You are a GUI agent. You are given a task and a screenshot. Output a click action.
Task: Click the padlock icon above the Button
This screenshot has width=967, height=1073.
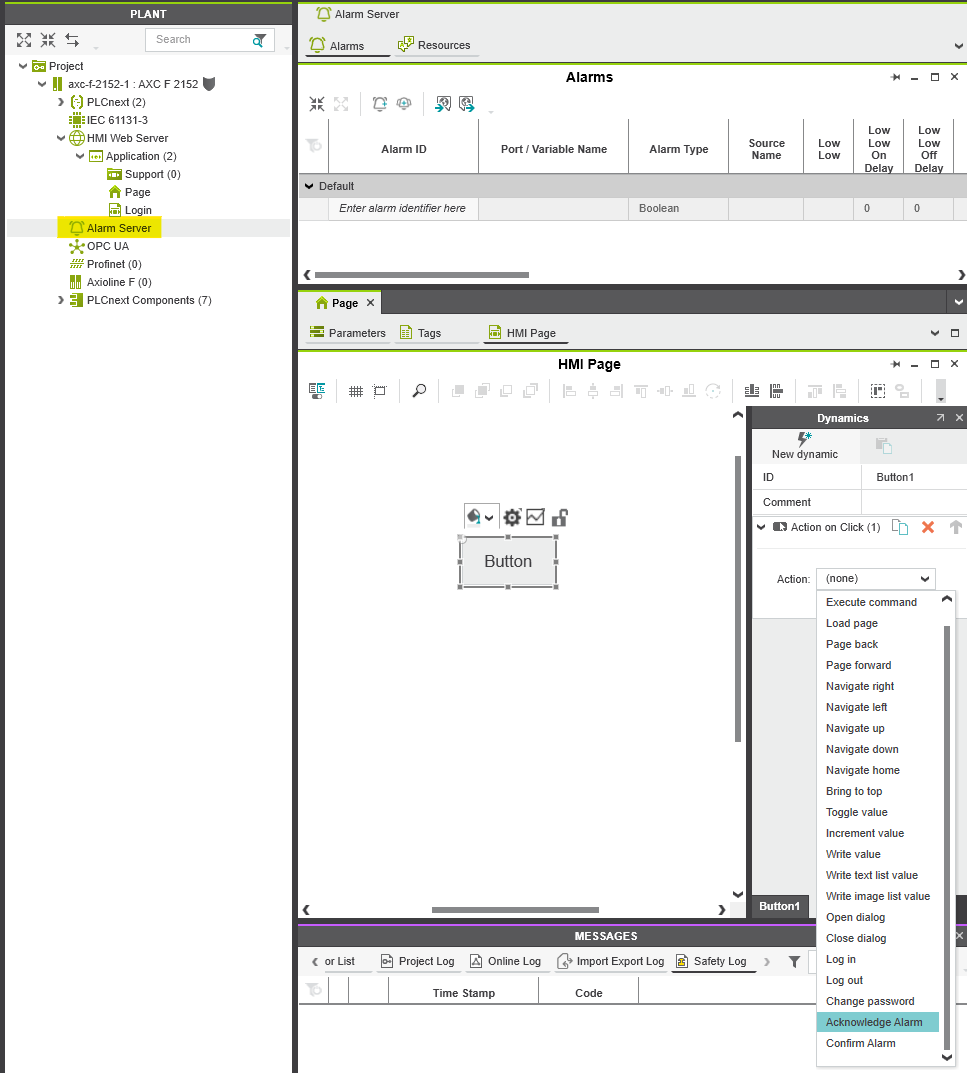[x=560, y=517]
